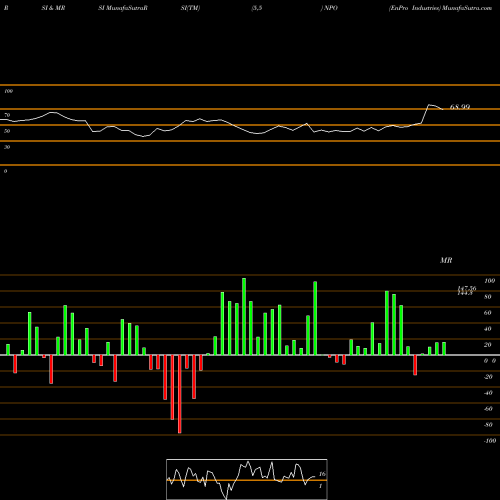Screen dimensions: 500x500
Task: Click the RSI current value 68.99
Action: 460,107
